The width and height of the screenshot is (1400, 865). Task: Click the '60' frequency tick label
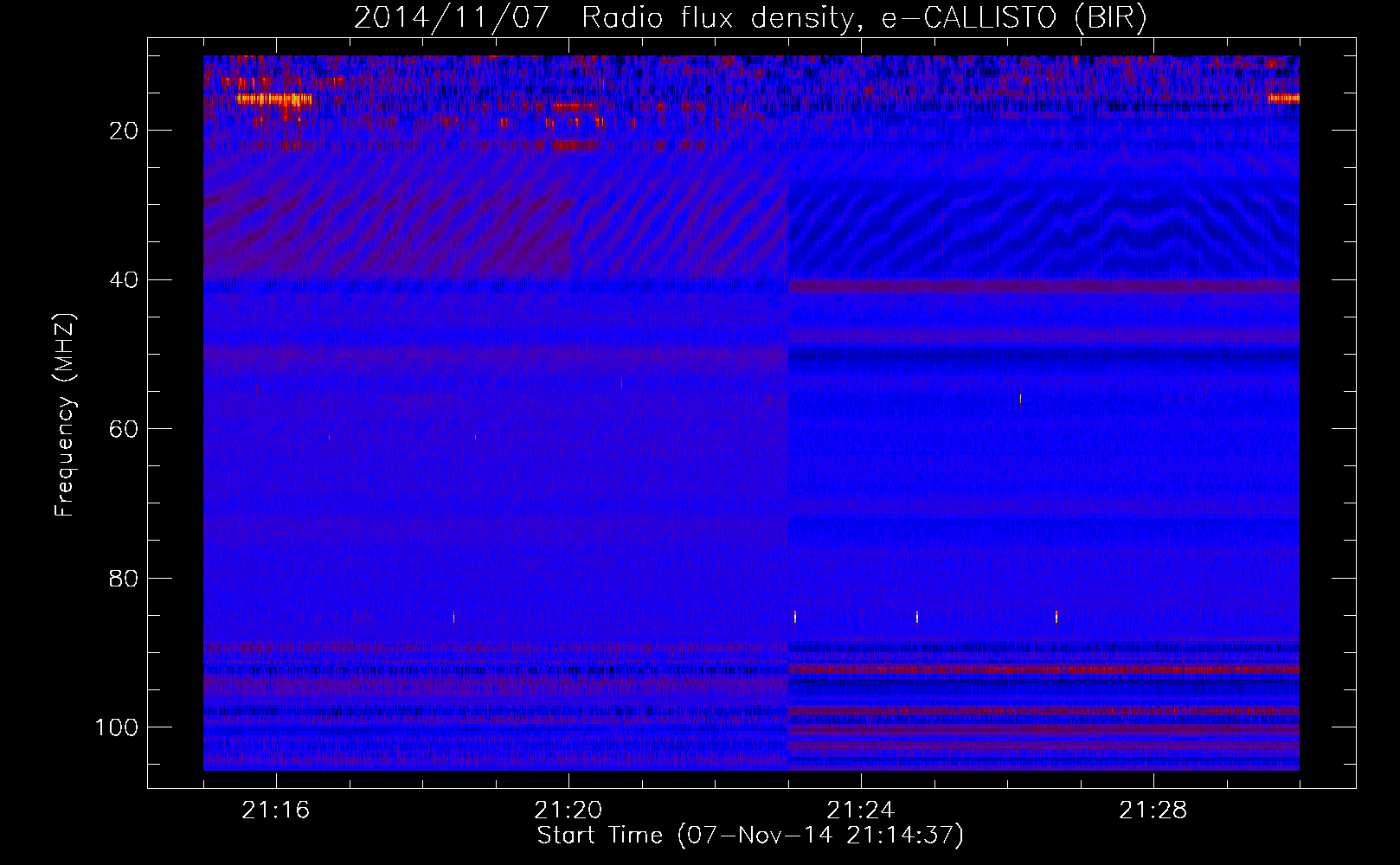point(124,429)
